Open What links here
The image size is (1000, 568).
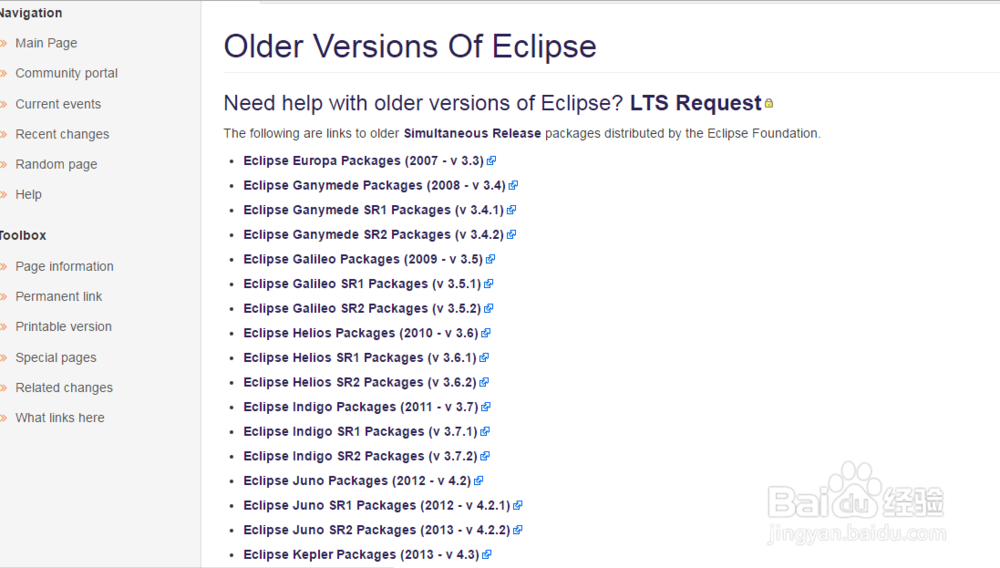[x=60, y=418]
